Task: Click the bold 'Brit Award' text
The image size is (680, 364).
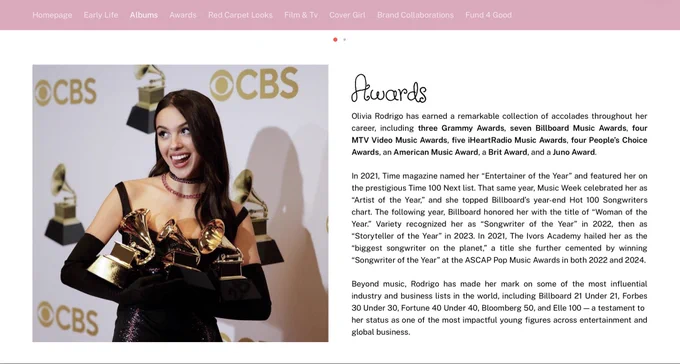Action: (x=508, y=152)
